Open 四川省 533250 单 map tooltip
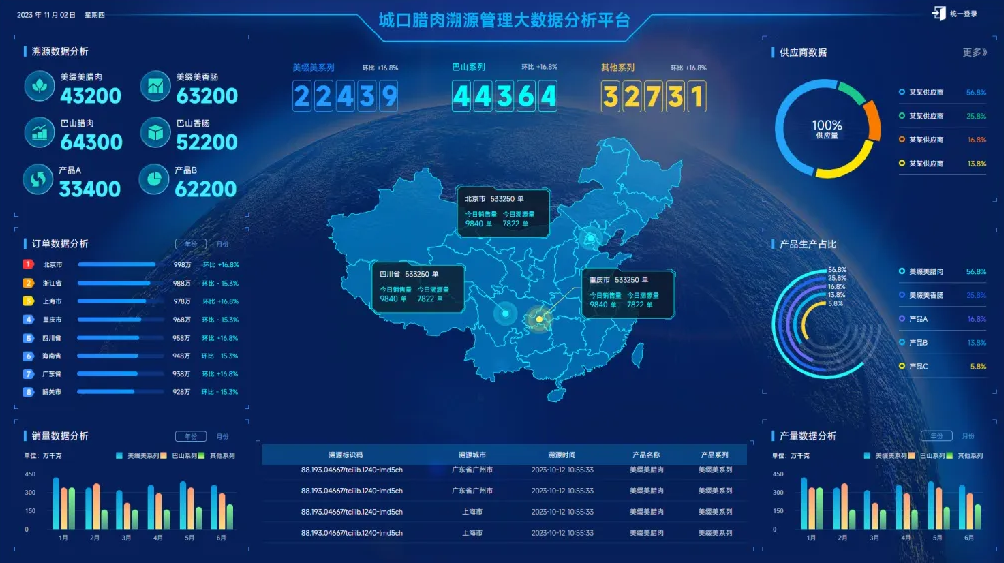1004x563 pixels. coord(417,288)
